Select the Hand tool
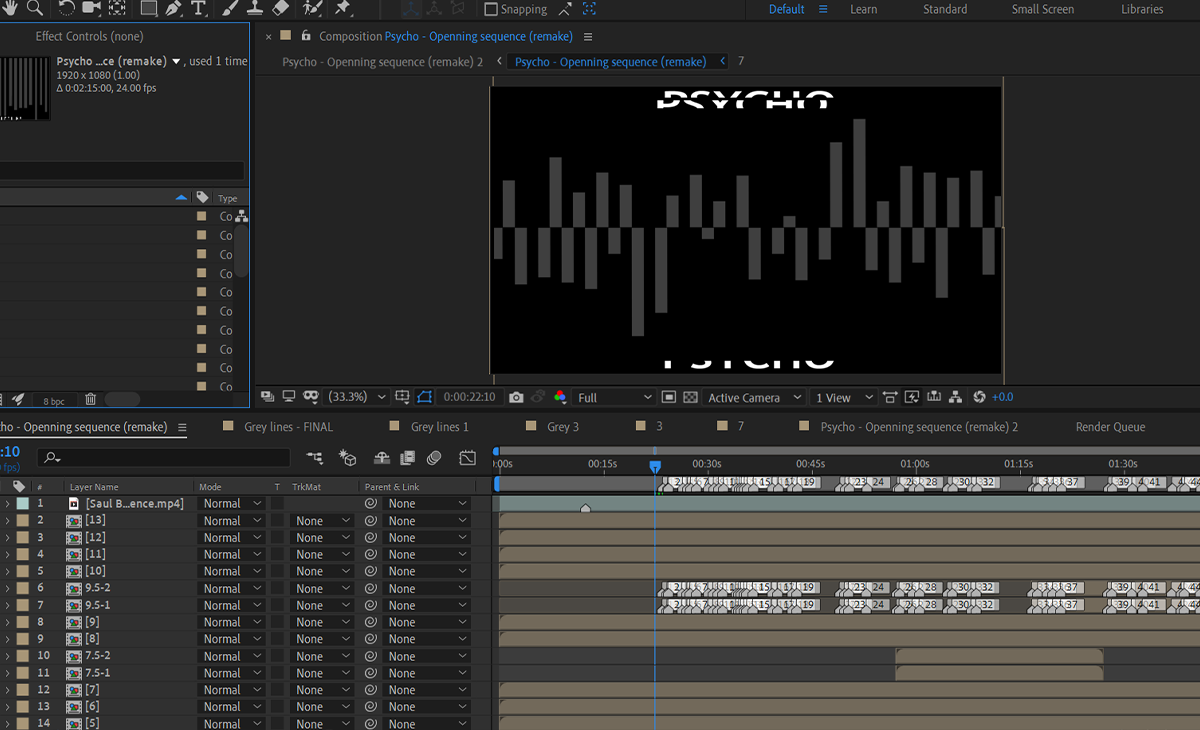1200x730 pixels. click(10, 8)
